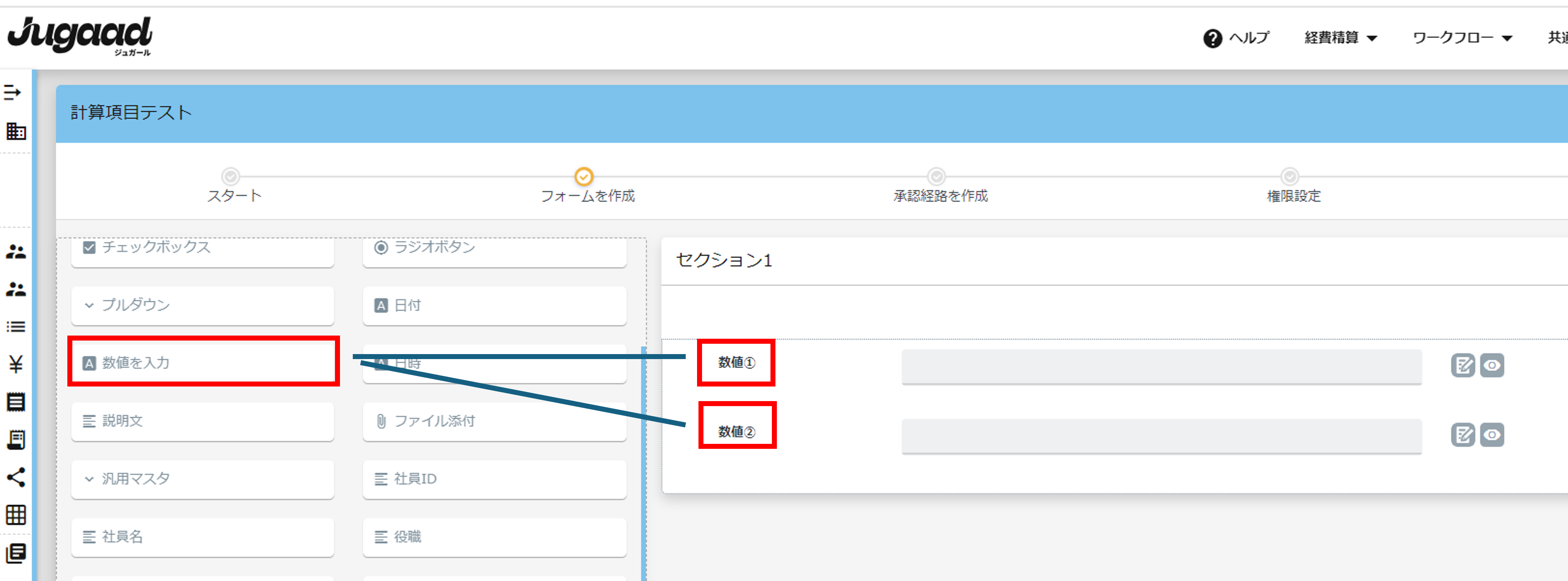Image resolution: width=1568 pixels, height=581 pixels.
Task: Click the Jugaad logo
Action: [80, 36]
